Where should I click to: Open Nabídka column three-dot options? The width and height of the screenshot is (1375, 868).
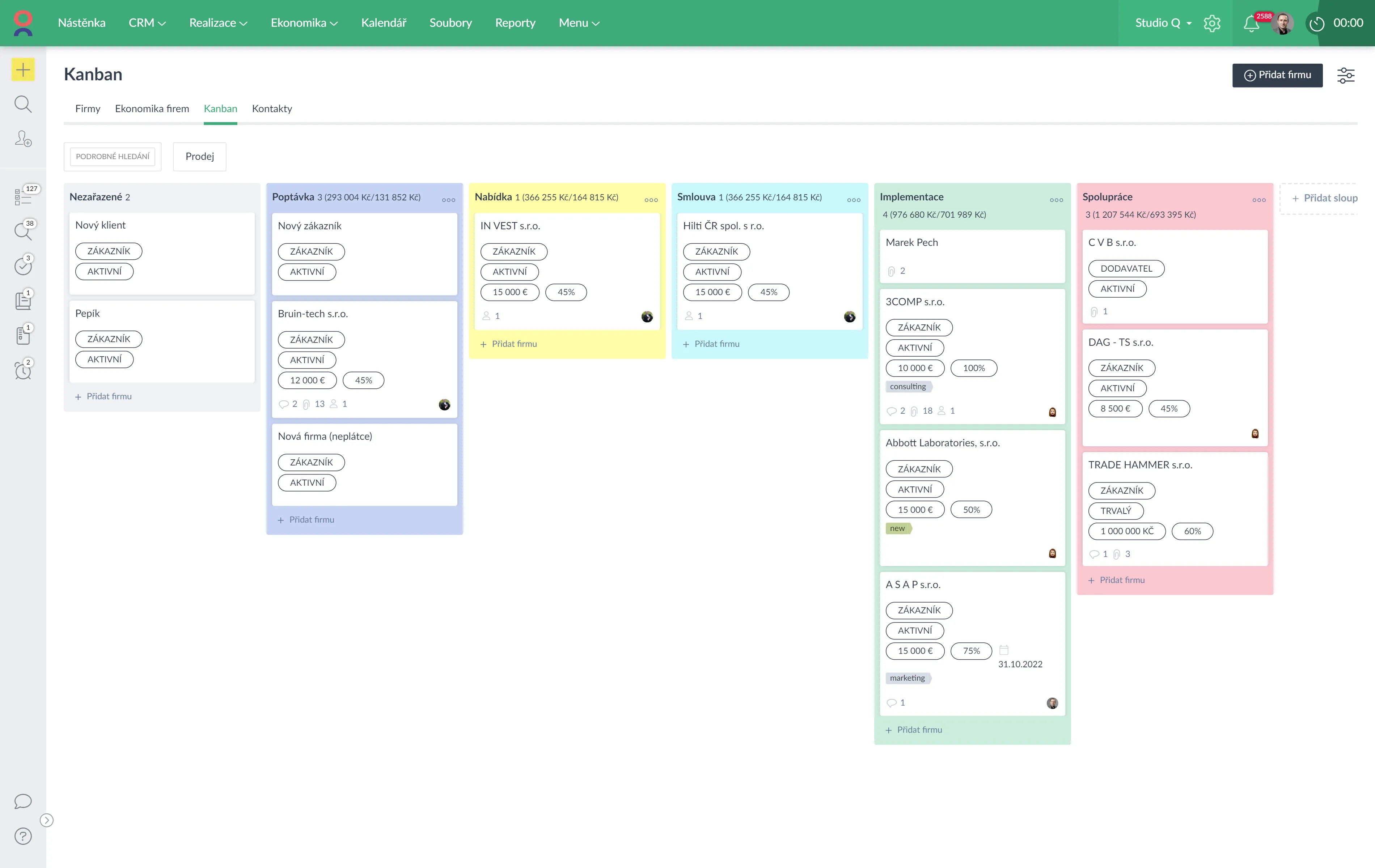coord(651,200)
